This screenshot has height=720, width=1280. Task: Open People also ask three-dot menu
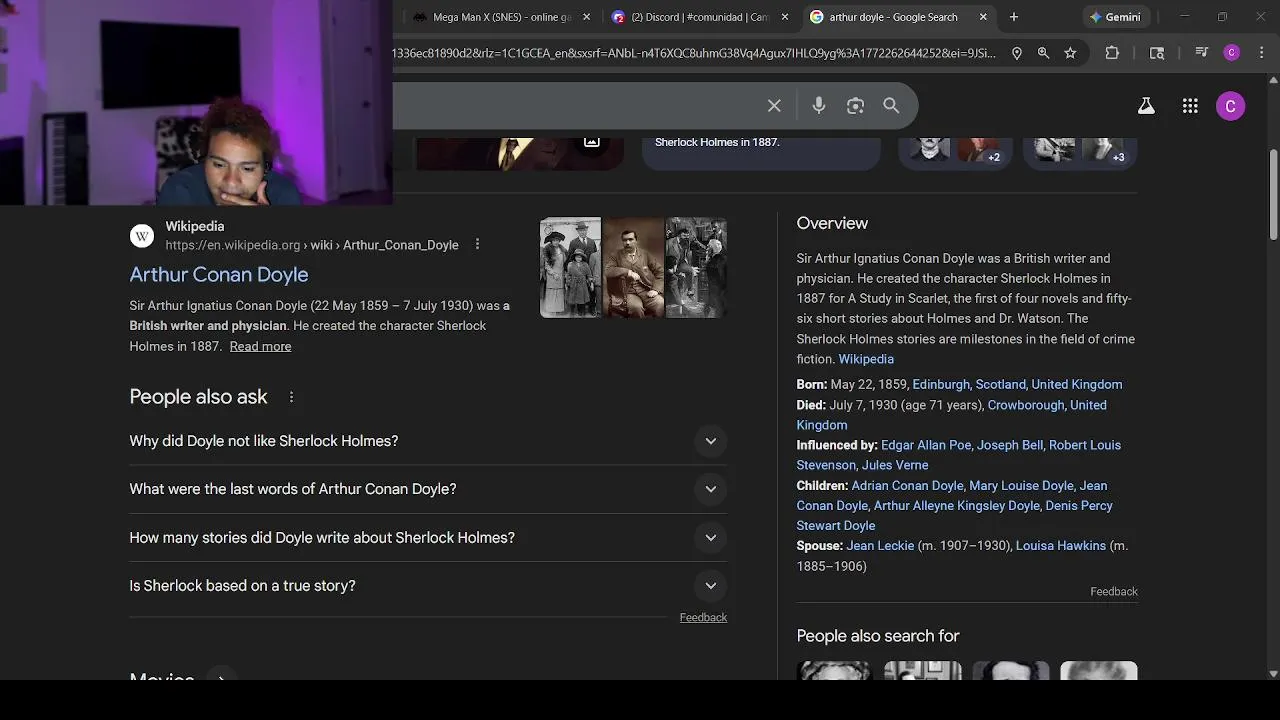click(x=291, y=397)
